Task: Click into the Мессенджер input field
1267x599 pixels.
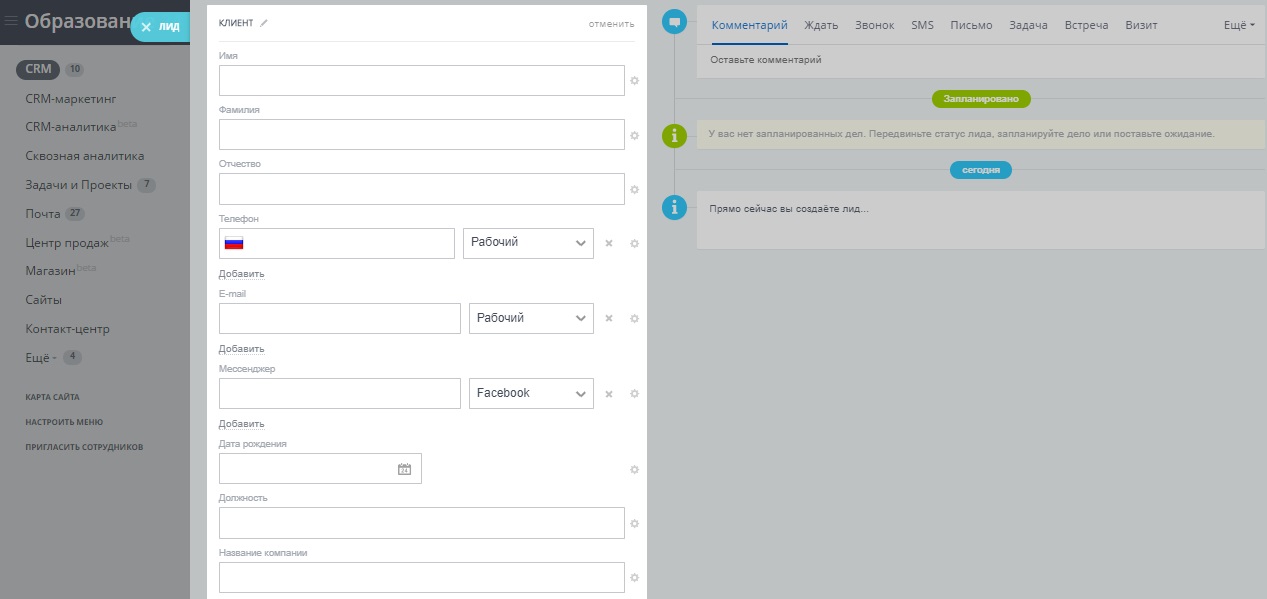Action: tap(340, 393)
